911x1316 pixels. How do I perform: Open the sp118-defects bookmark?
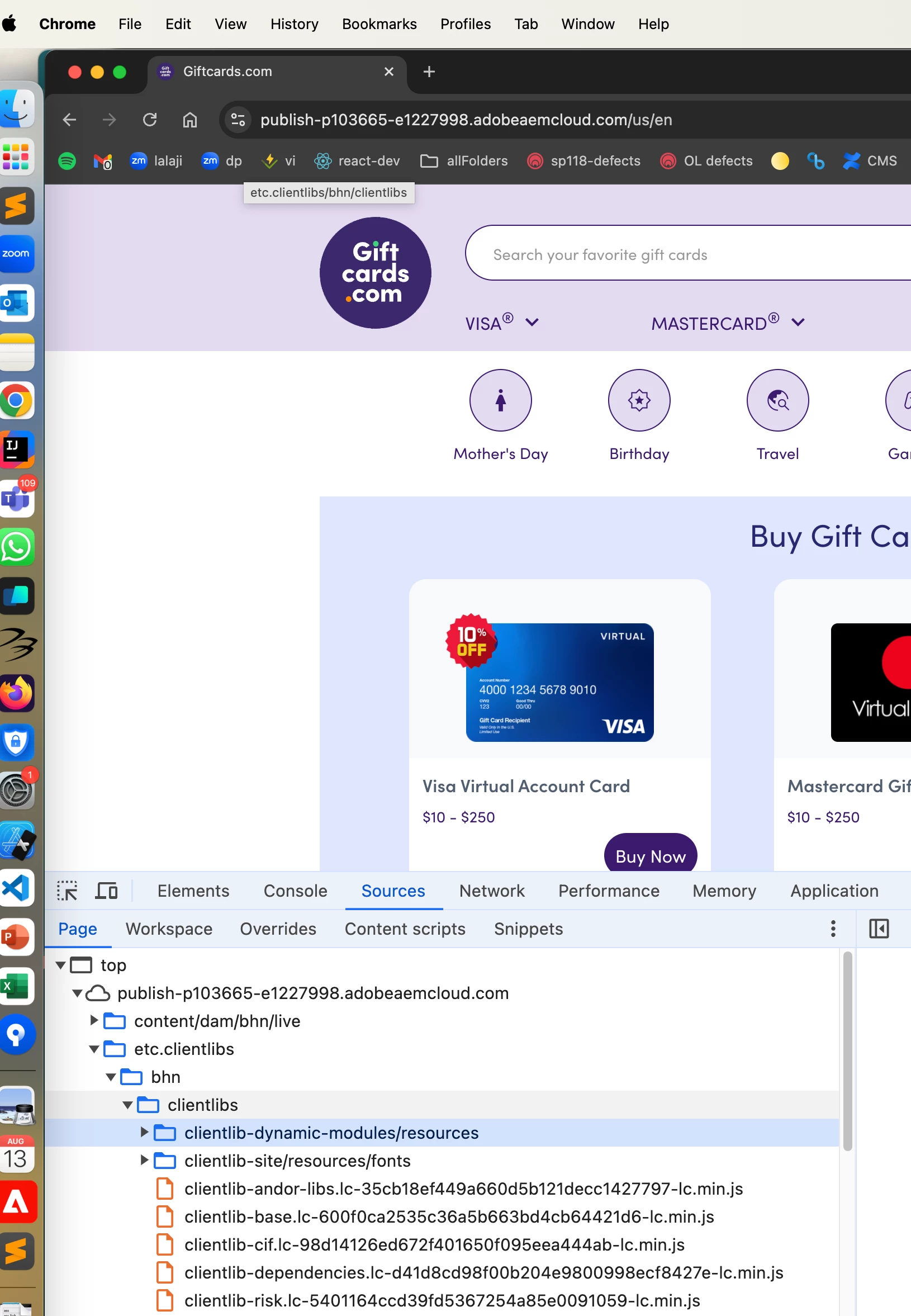click(583, 161)
